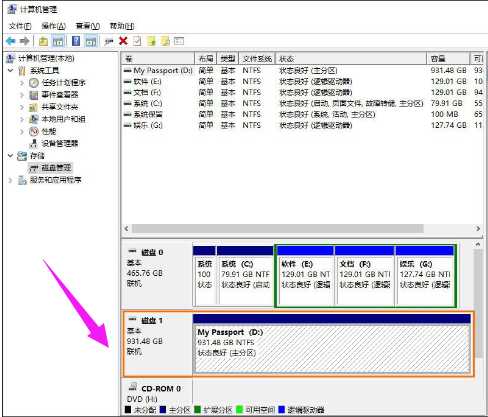Click the right arrow of horizontal scrollbar
This screenshot has height=417, width=488.
[x=478, y=229]
